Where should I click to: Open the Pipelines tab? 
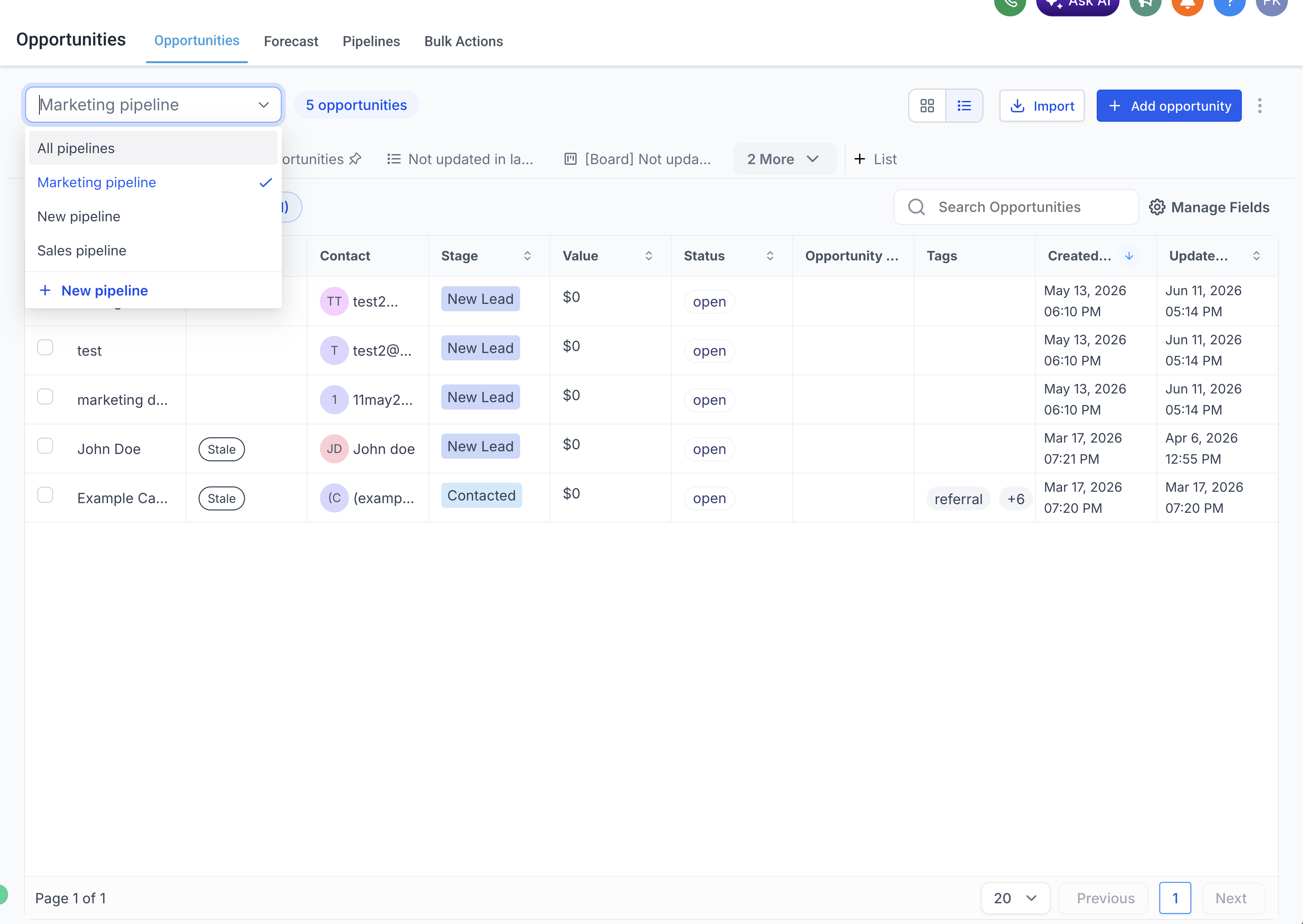click(371, 41)
